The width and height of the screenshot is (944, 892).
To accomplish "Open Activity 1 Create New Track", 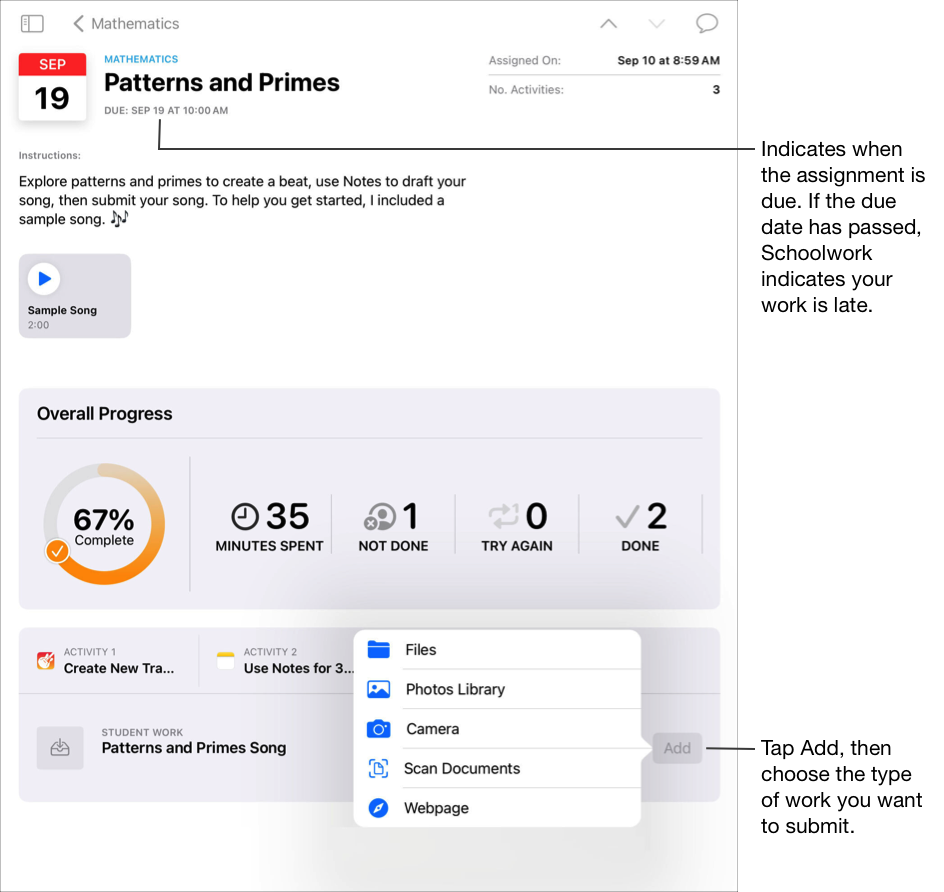I will tap(118, 661).
